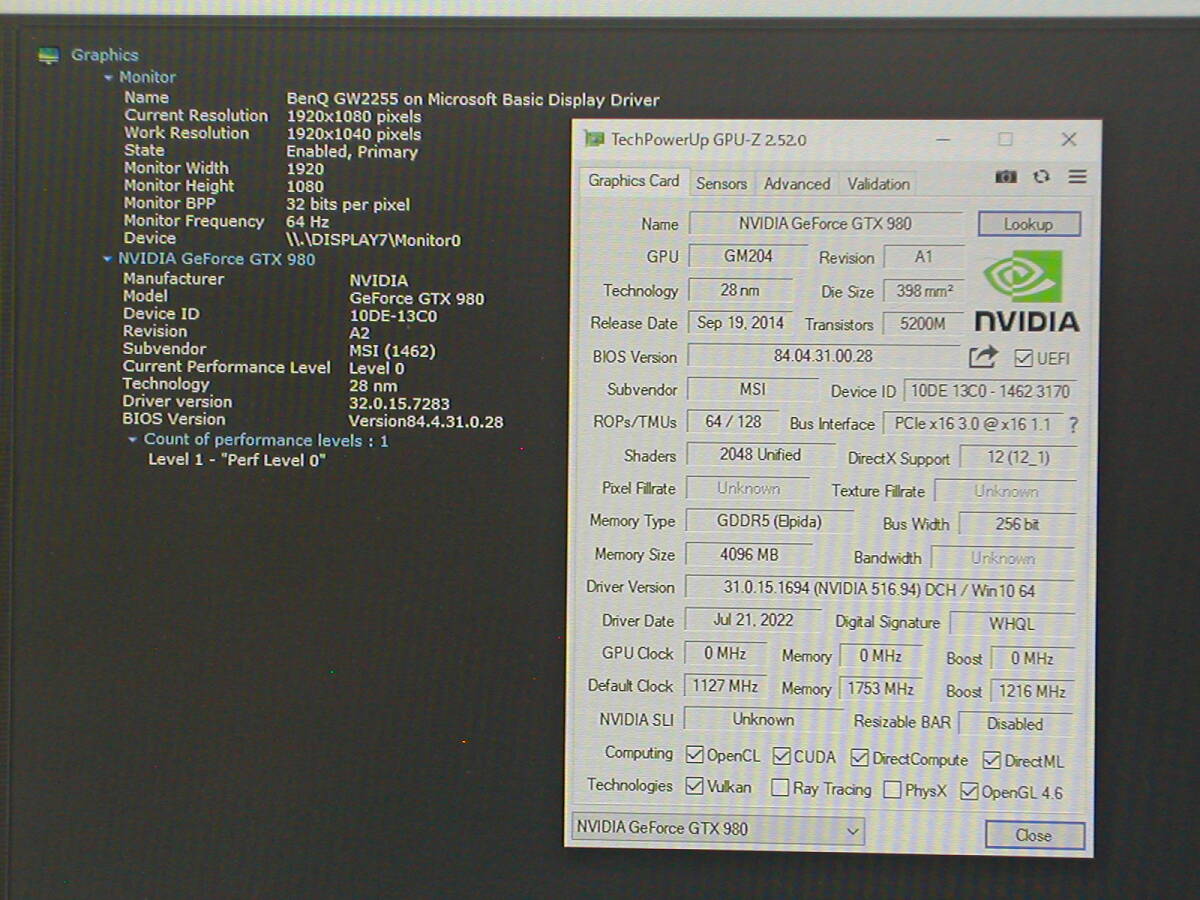Toggle the OpenCL checkbox
Image resolution: width=1200 pixels, height=900 pixels.
point(695,755)
